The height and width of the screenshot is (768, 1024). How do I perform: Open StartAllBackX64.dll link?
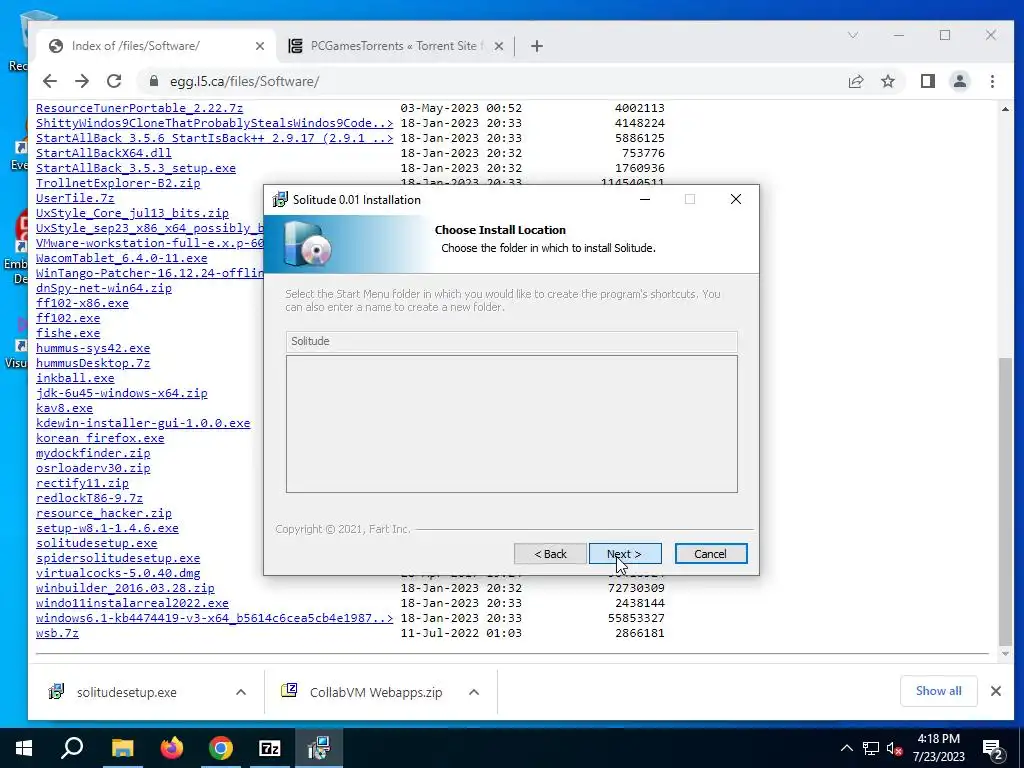(x=104, y=153)
